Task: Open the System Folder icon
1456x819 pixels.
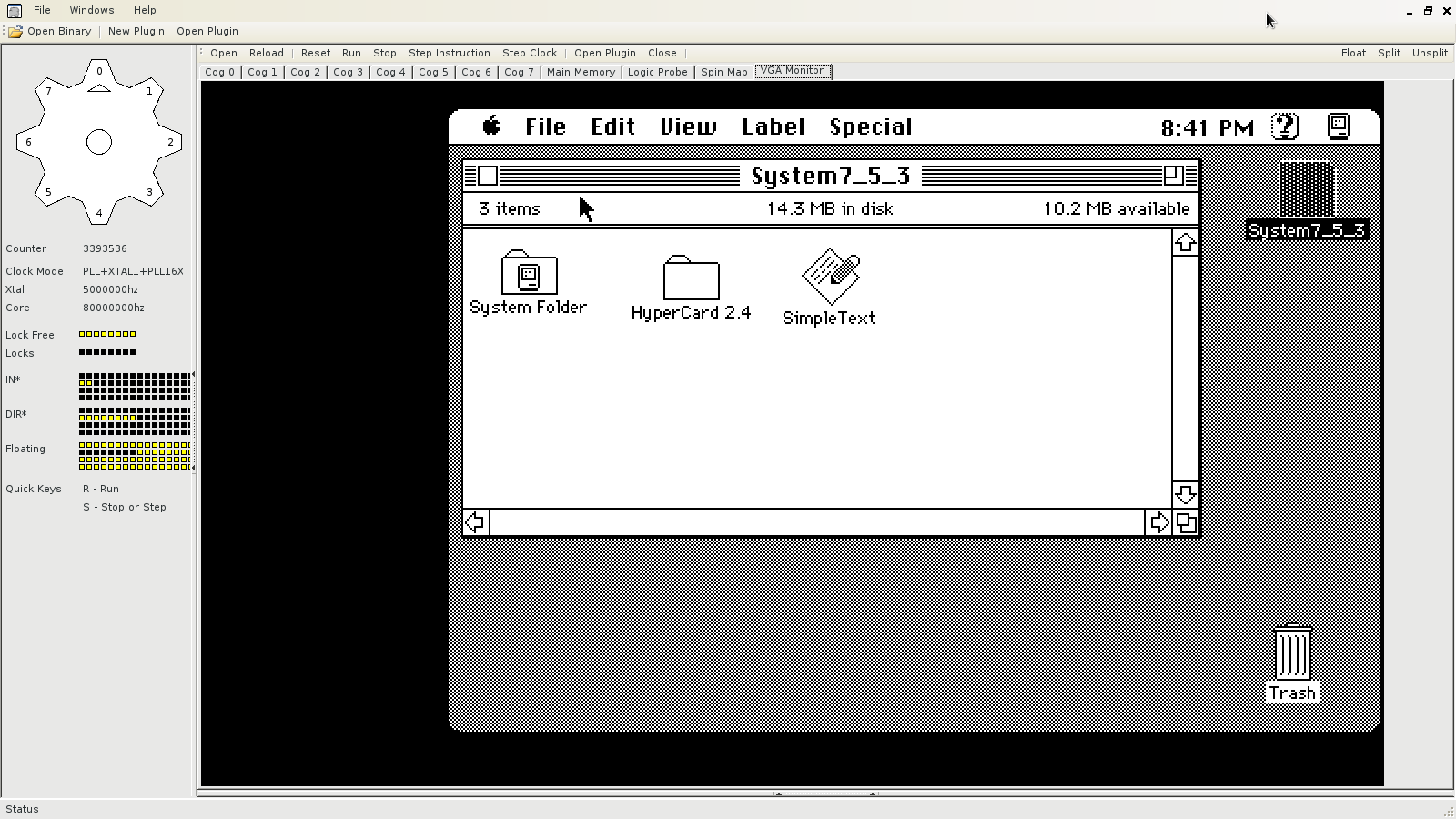Action: coord(529,272)
